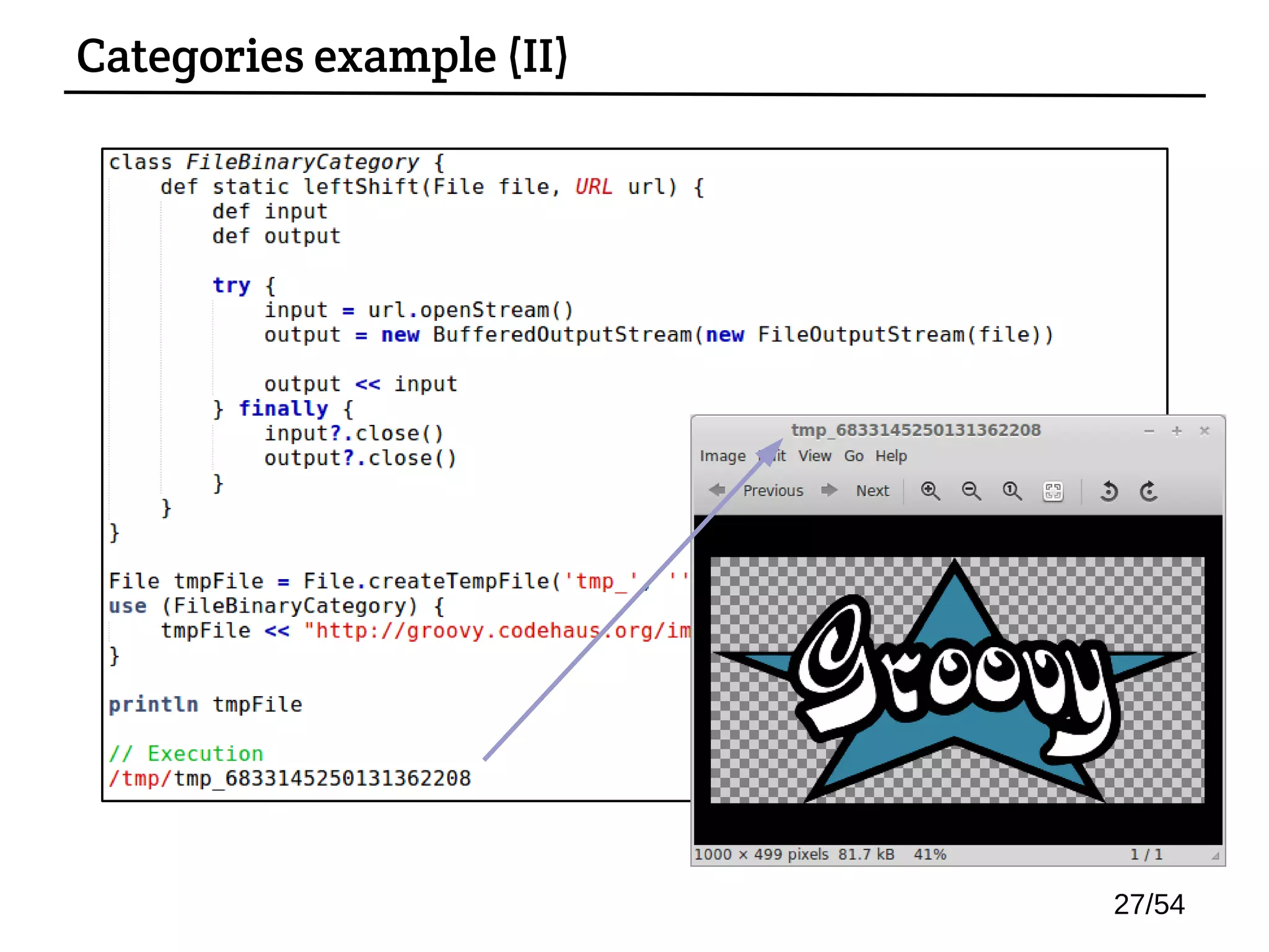Reset zoom with the normal size icon

click(x=1012, y=491)
